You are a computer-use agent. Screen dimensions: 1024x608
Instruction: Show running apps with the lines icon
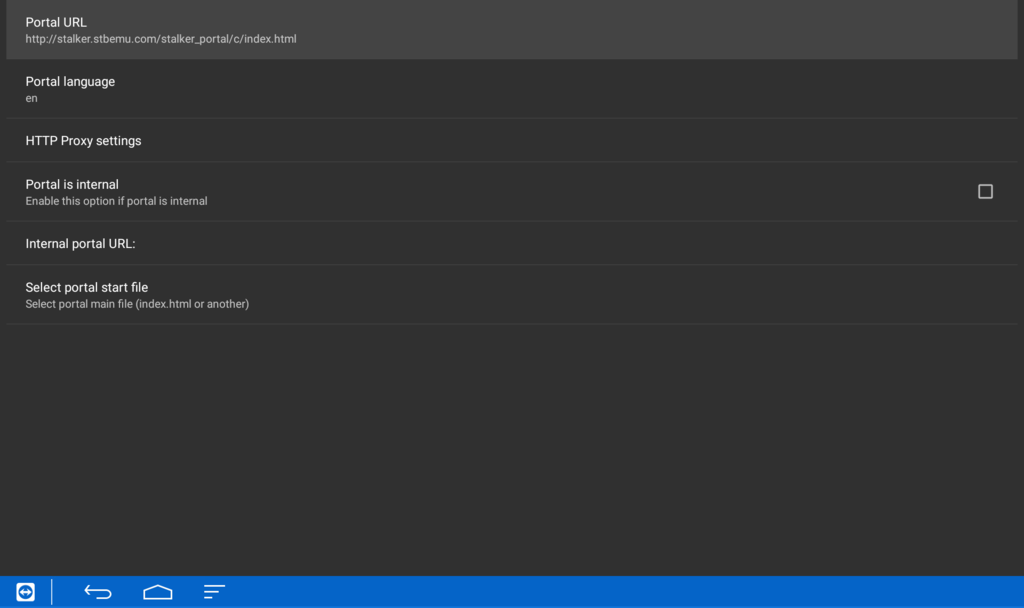point(214,591)
